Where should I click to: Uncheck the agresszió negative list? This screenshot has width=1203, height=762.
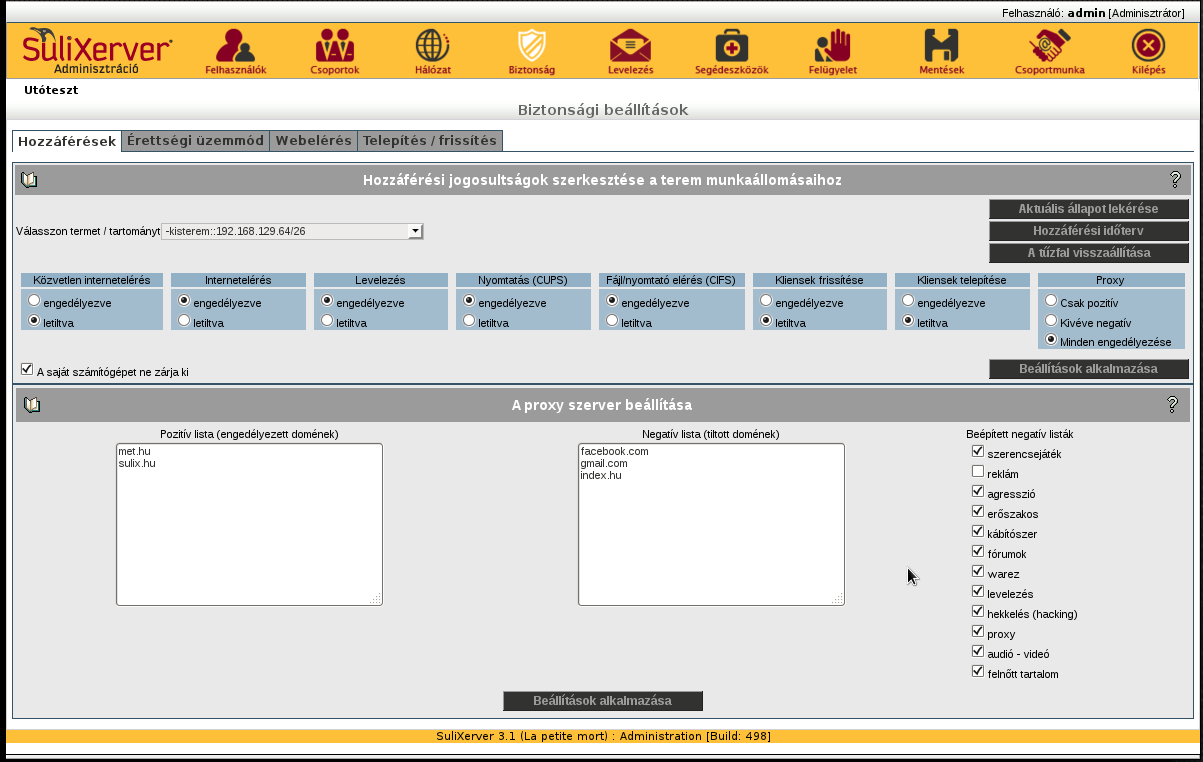(978, 492)
